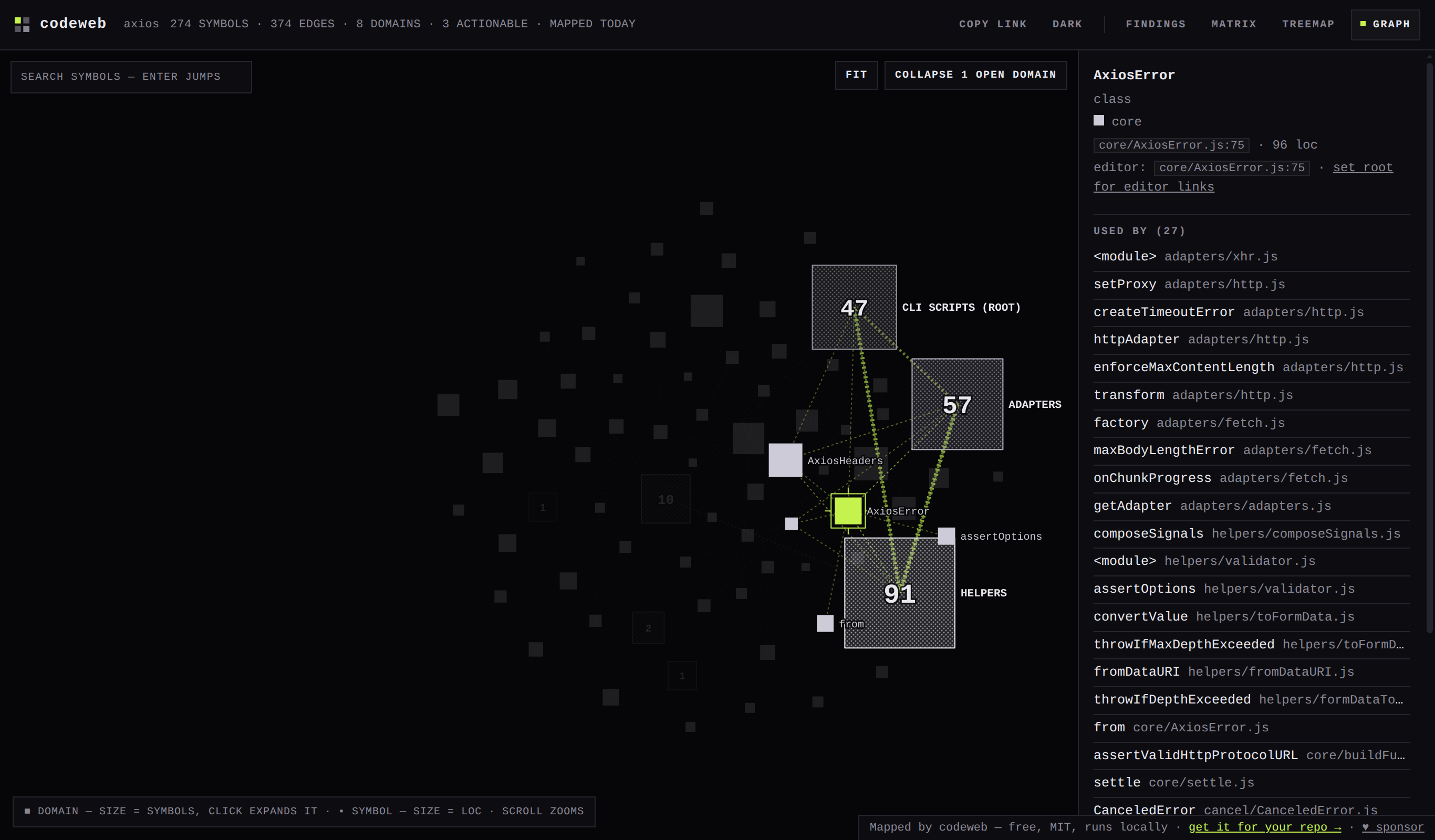Viewport: 1435px width, 840px height.
Task: Jump to throwIfDepthExceeded usage
Action: tap(1251, 700)
